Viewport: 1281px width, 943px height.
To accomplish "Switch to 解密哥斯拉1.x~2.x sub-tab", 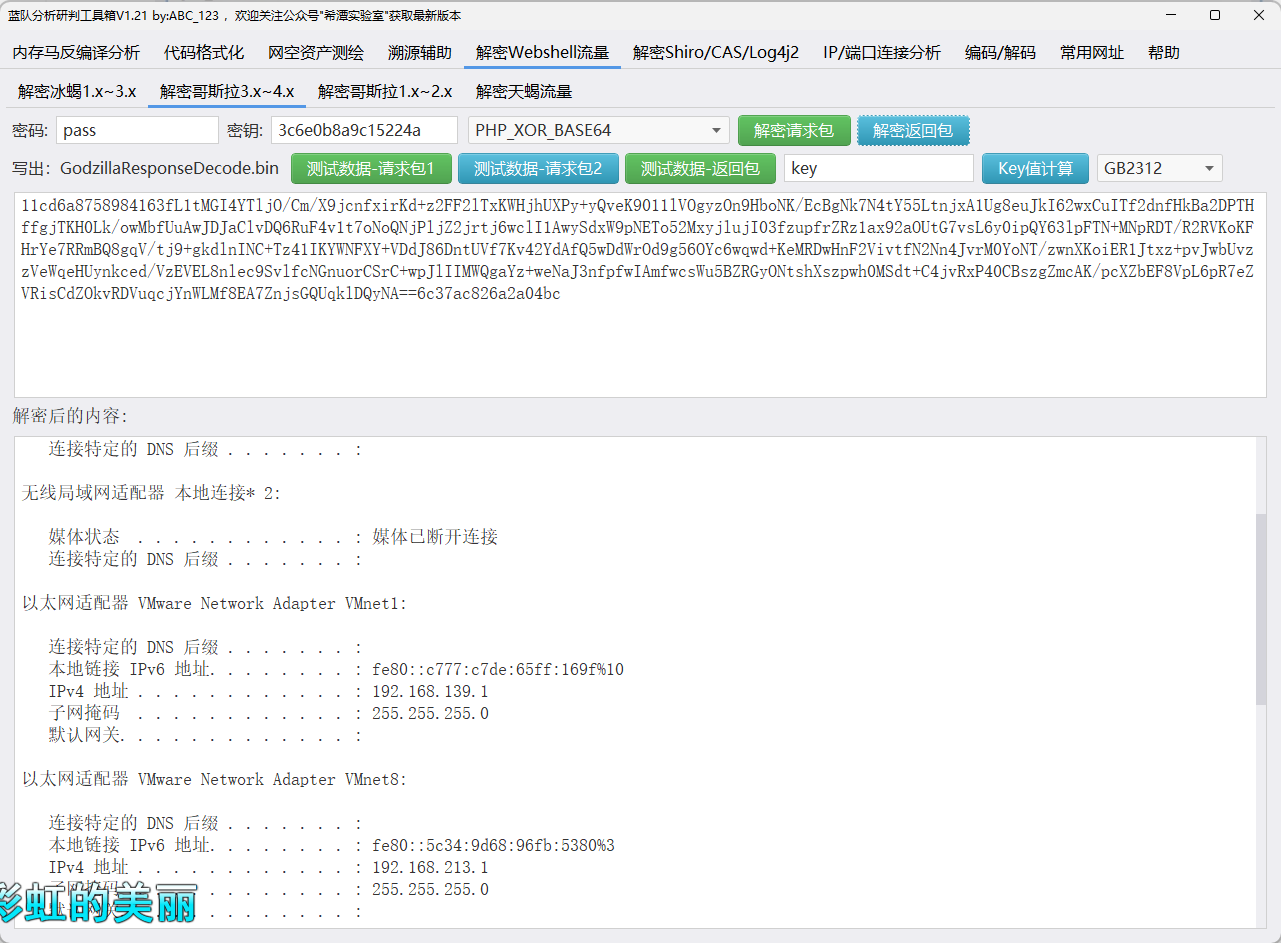I will 385,92.
